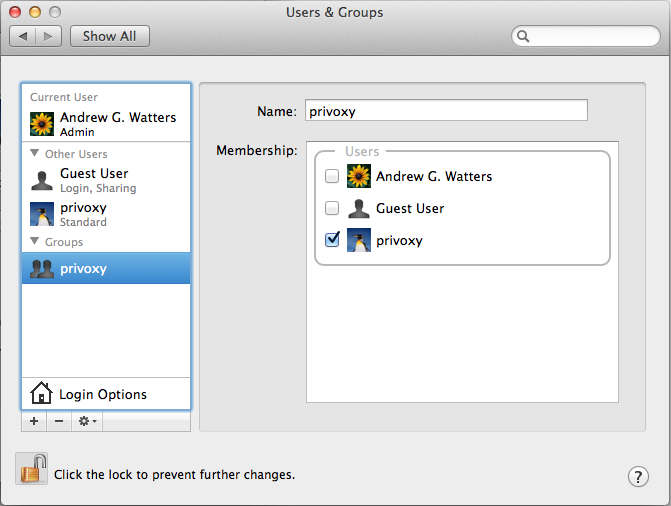The image size is (671, 506).
Task: Open the gear action dropdown menu
Action: (87, 421)
